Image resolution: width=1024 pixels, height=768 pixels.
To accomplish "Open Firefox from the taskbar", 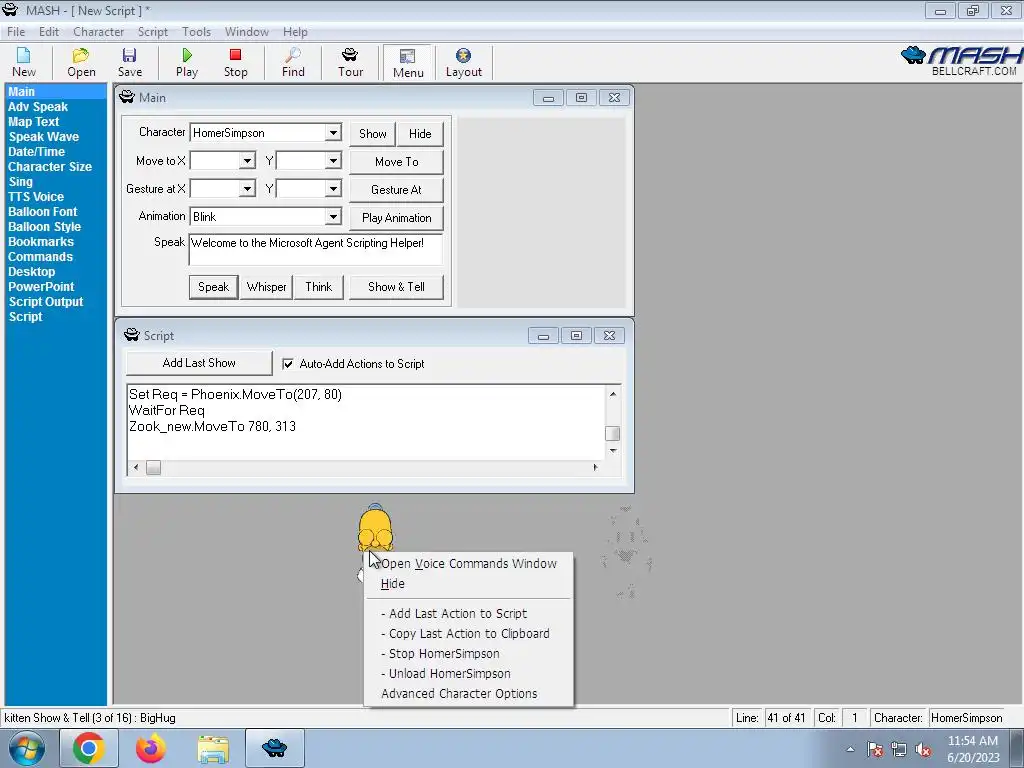I will (x=150, y=748).
